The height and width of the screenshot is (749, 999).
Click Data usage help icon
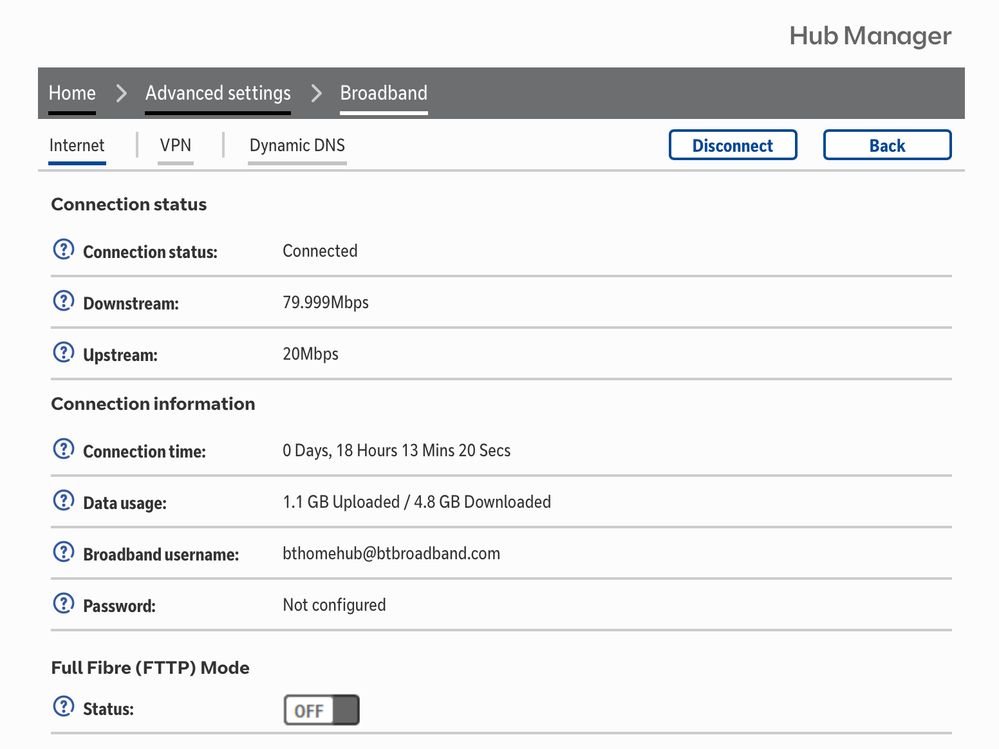[63, 500]
